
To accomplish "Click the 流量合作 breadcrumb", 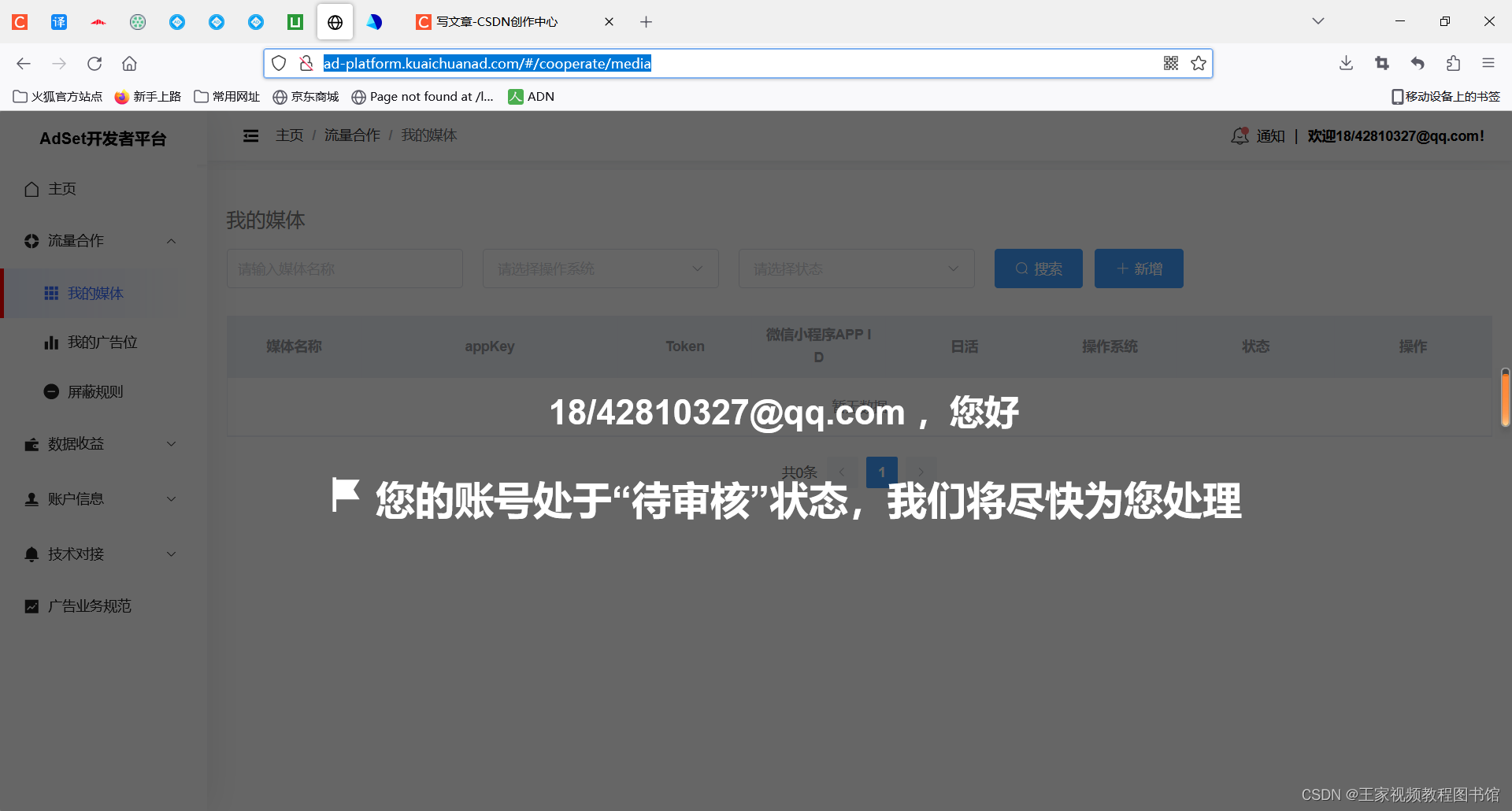I will coord(352,135).
